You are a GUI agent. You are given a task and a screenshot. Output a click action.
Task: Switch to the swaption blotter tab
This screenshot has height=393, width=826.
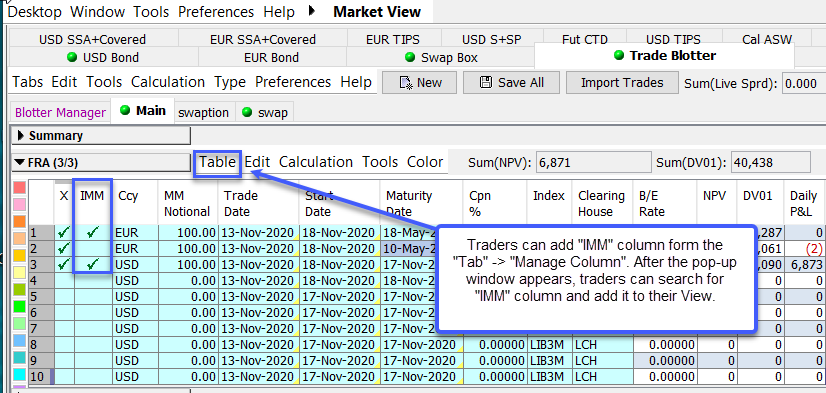[x=203, y=112]
